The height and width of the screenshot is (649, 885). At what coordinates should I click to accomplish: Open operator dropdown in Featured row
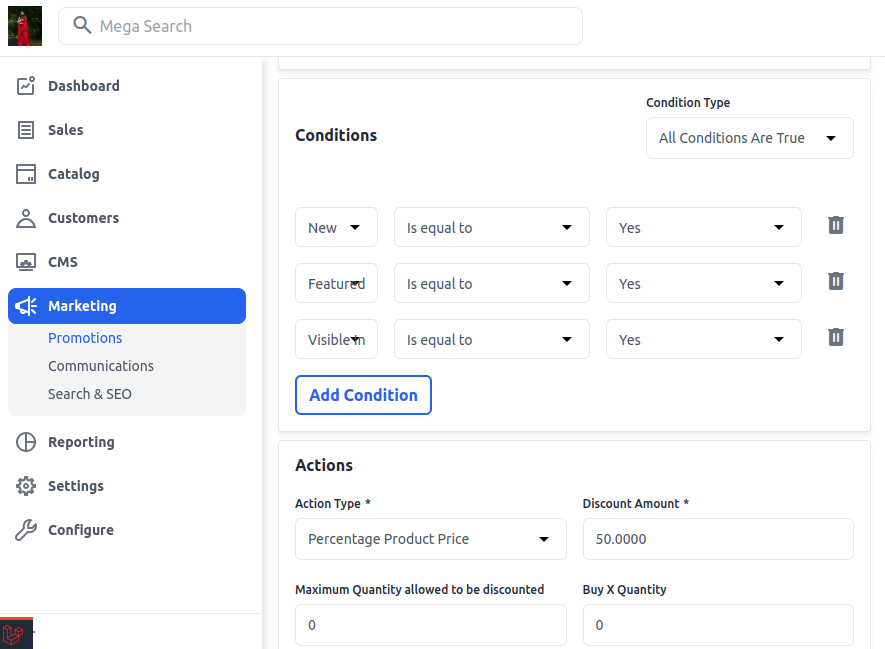pyautogui.click(x=492, y=283)
